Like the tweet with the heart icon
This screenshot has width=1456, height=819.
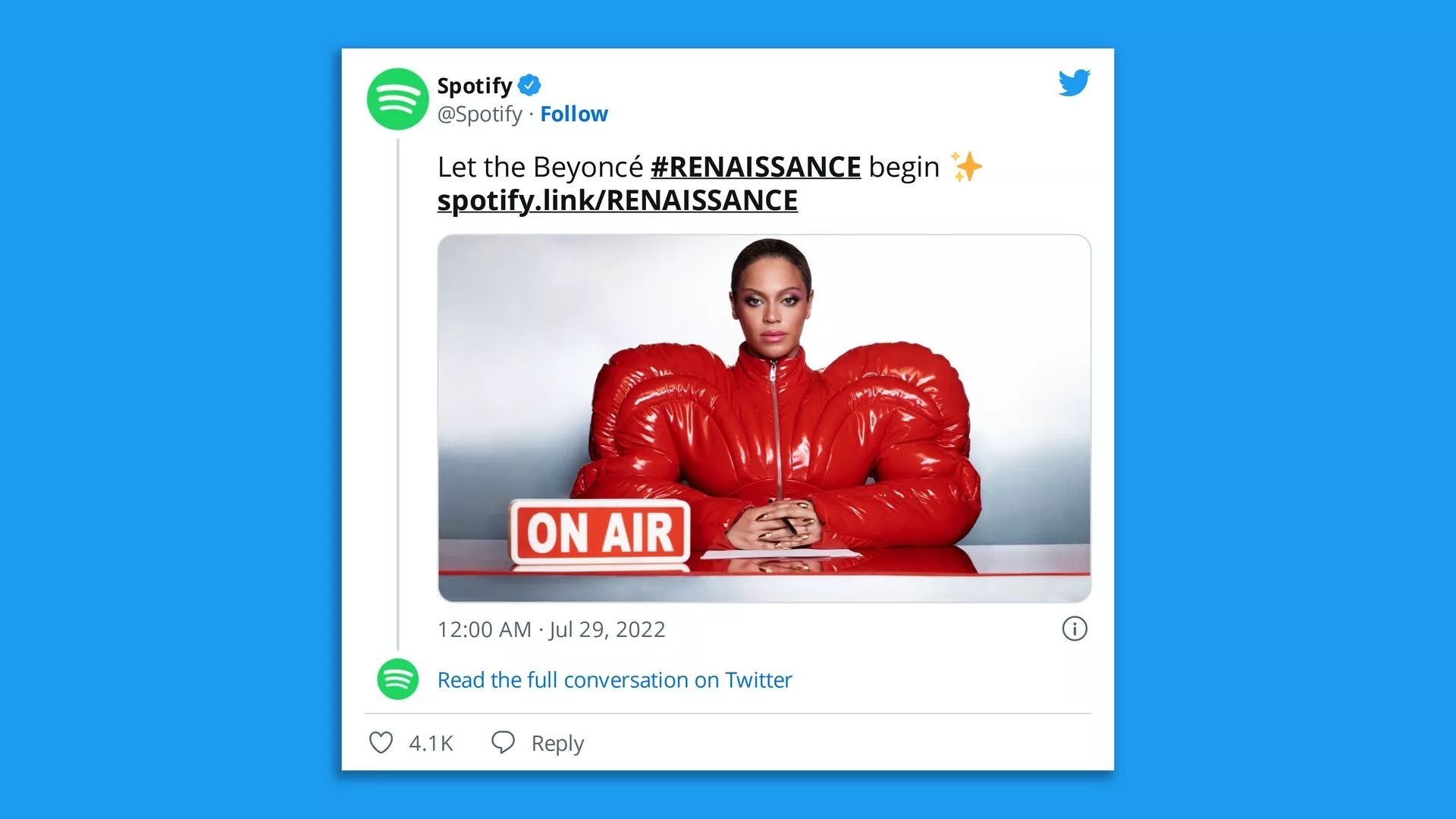coord(381,742)
